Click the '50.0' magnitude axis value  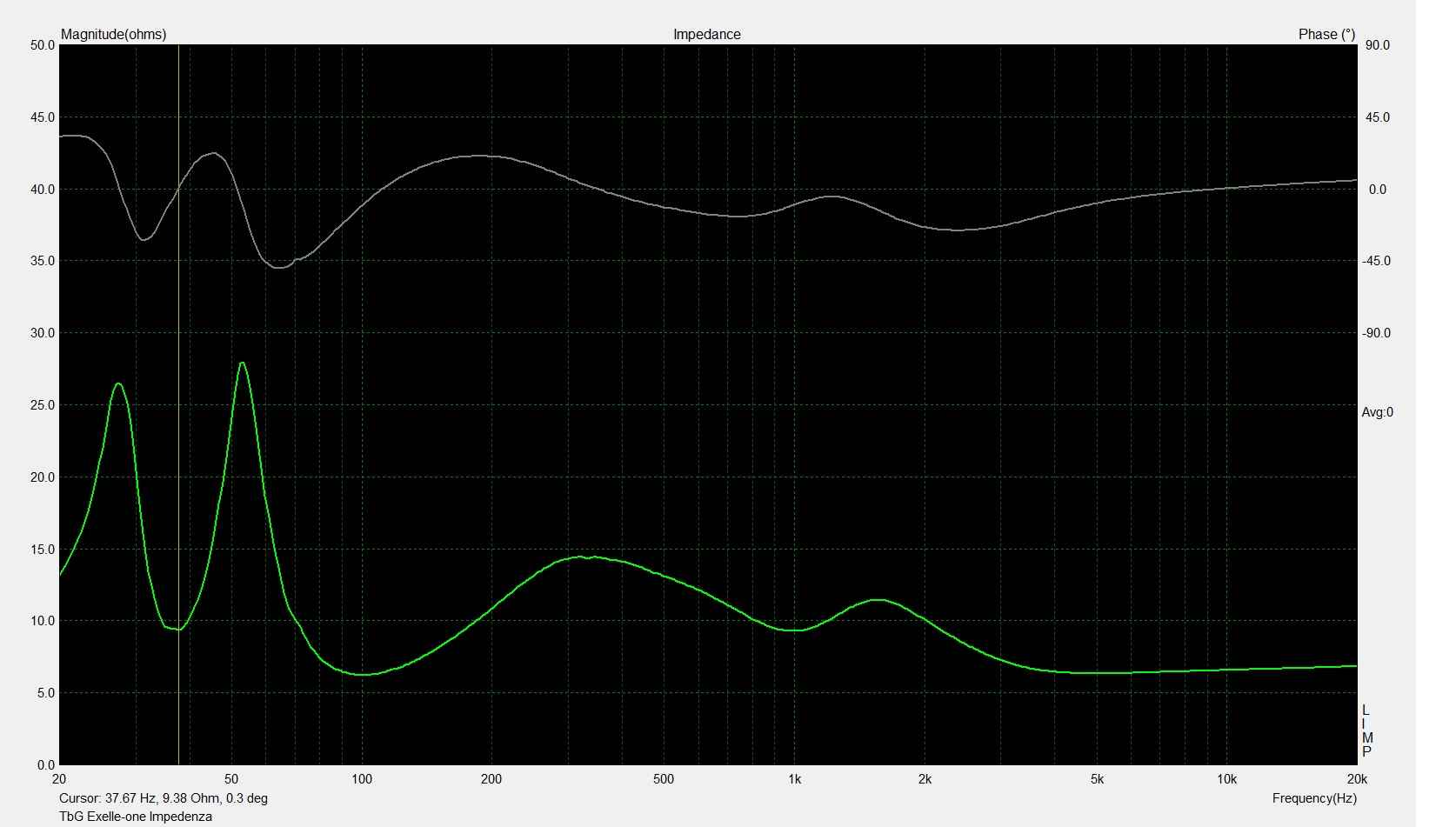point(43,45)
